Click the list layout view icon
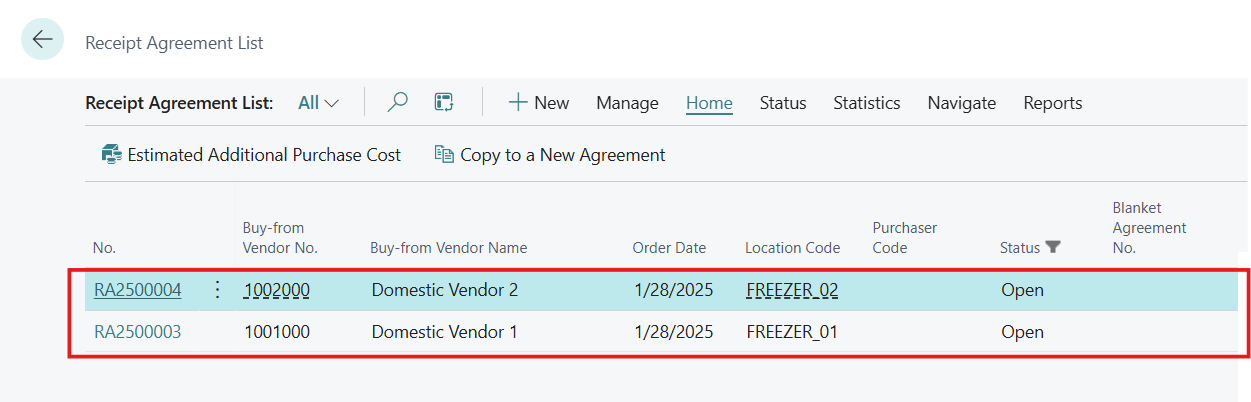Screen dimensions: 1251x402 [x=444, y=102]
